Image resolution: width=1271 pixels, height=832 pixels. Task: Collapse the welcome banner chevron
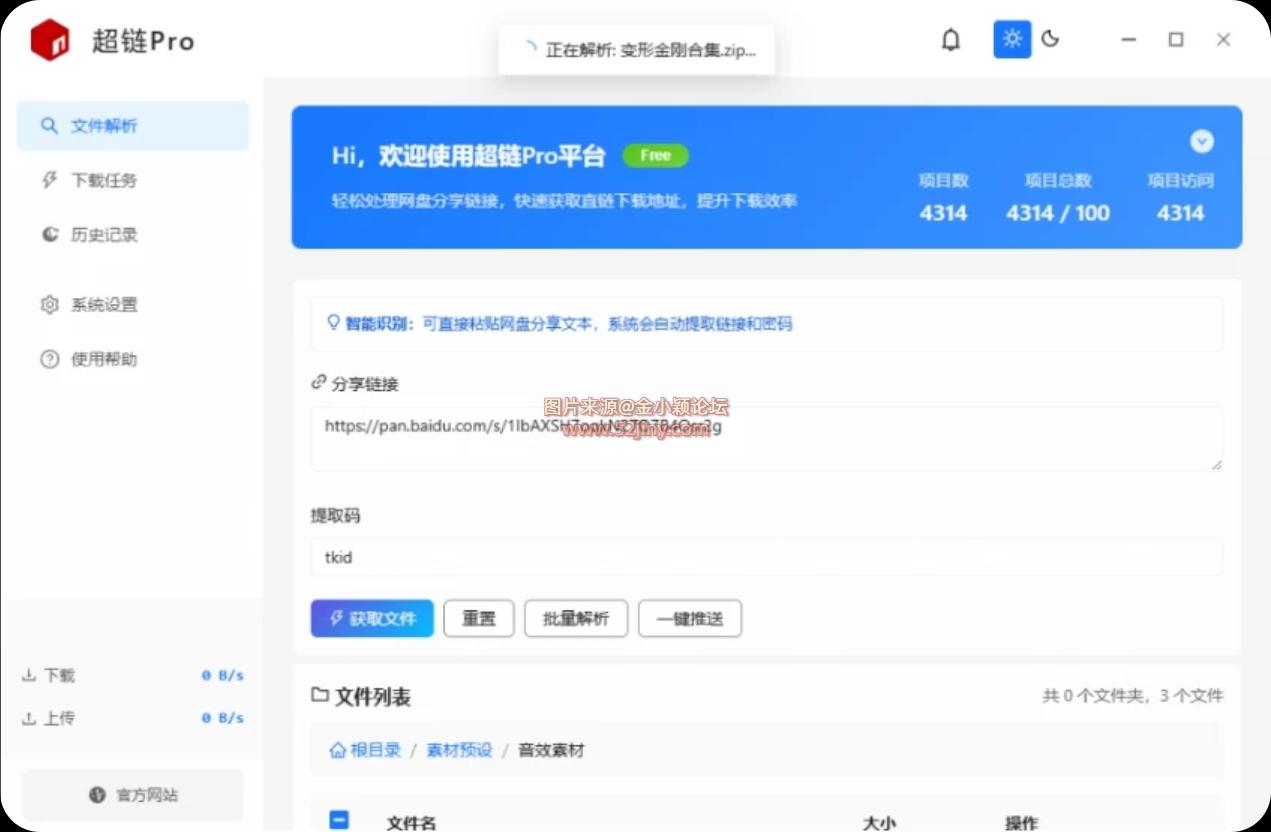click(x=1202, y=142)
